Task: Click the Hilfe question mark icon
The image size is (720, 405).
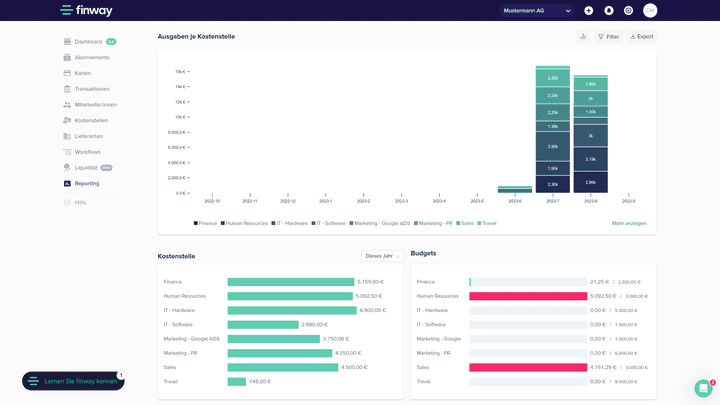Action: pyautogui.click(x=67, y=202)
